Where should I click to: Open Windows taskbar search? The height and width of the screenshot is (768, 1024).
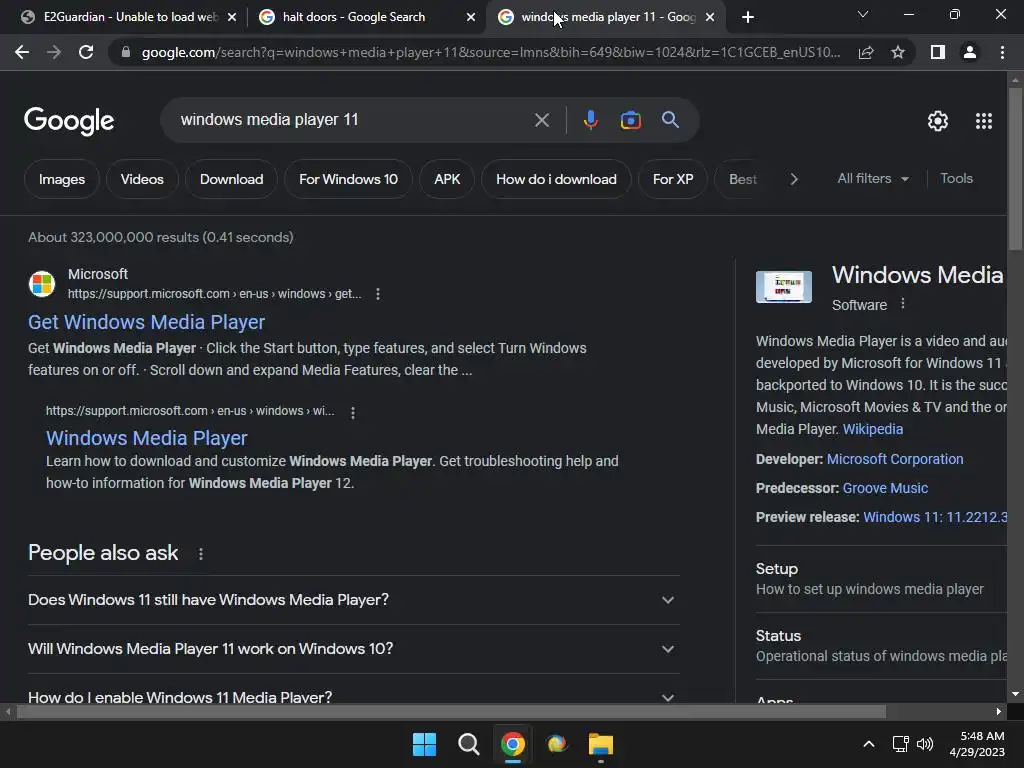[468, 744]
